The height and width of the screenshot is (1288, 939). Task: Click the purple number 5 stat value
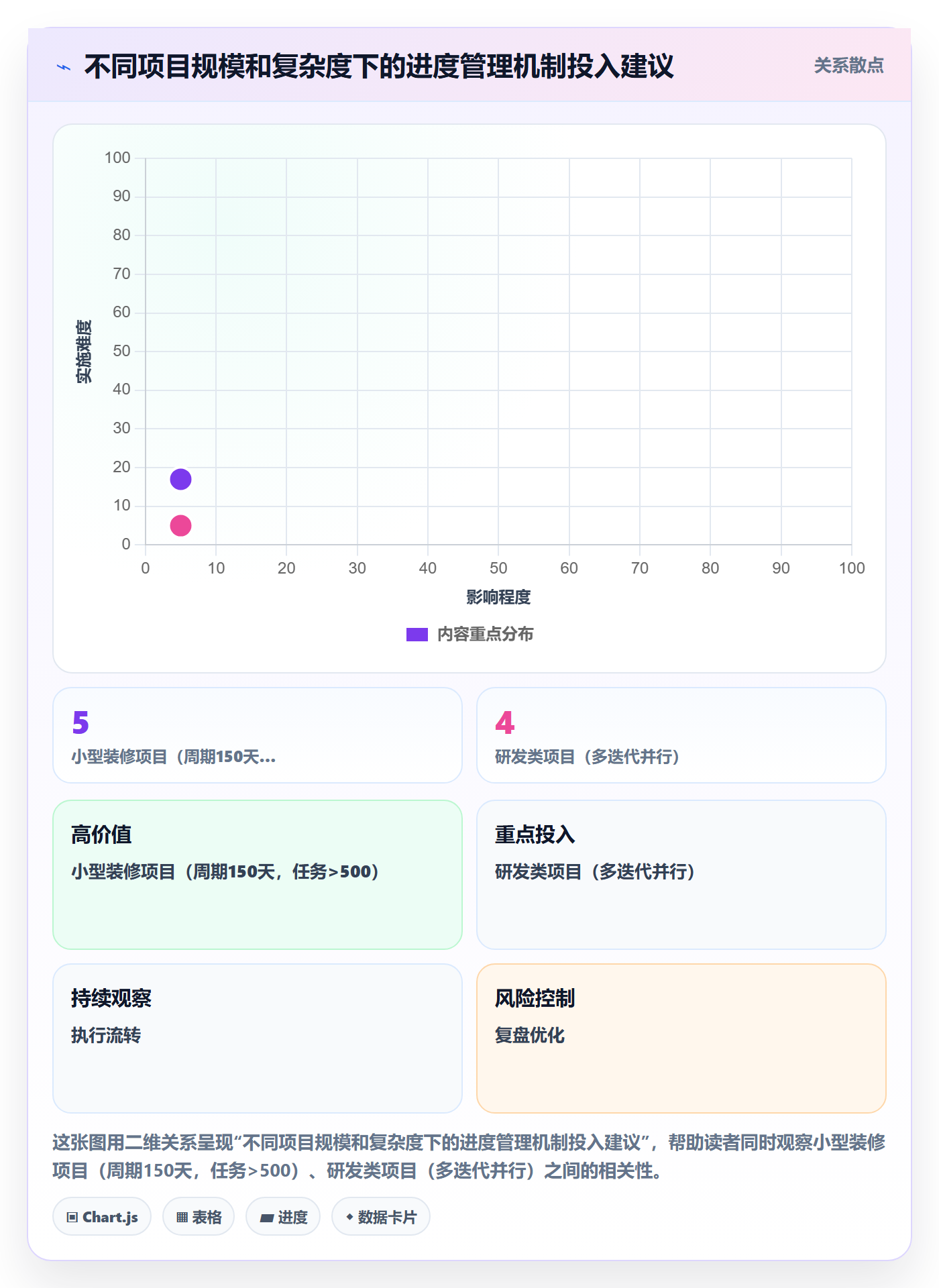pyautogui.click(x=80, y=722)
